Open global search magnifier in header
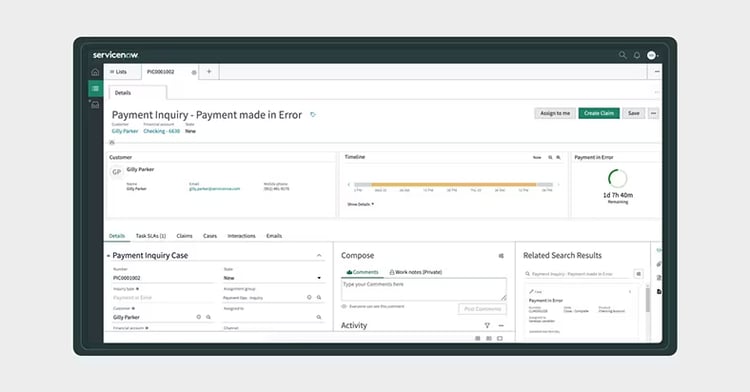The width and height of the screenshot is (750, 392). pyautogui.click(x=622, y=55)
